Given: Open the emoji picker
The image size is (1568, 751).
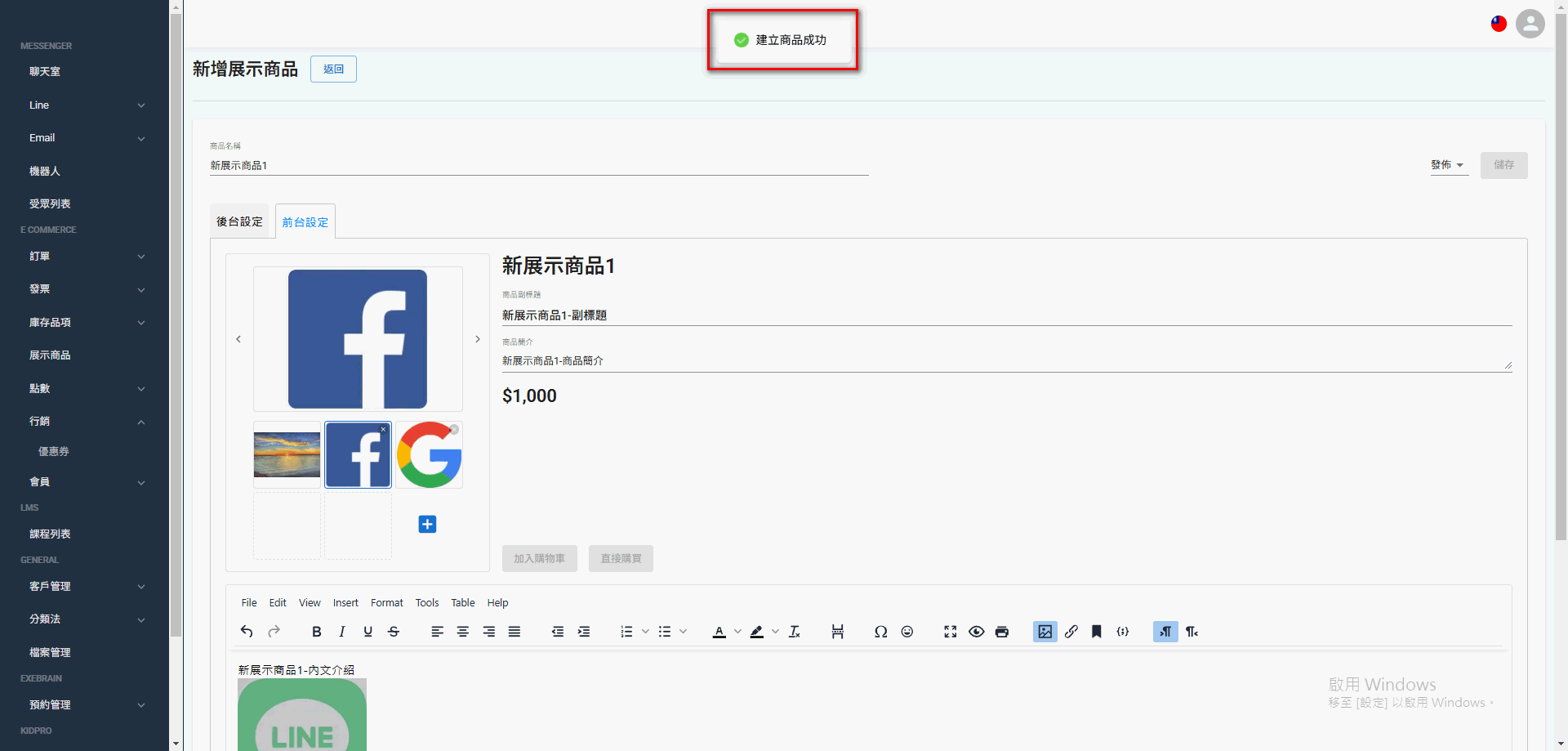Looking at the screenshot, I should coord(906,632).
